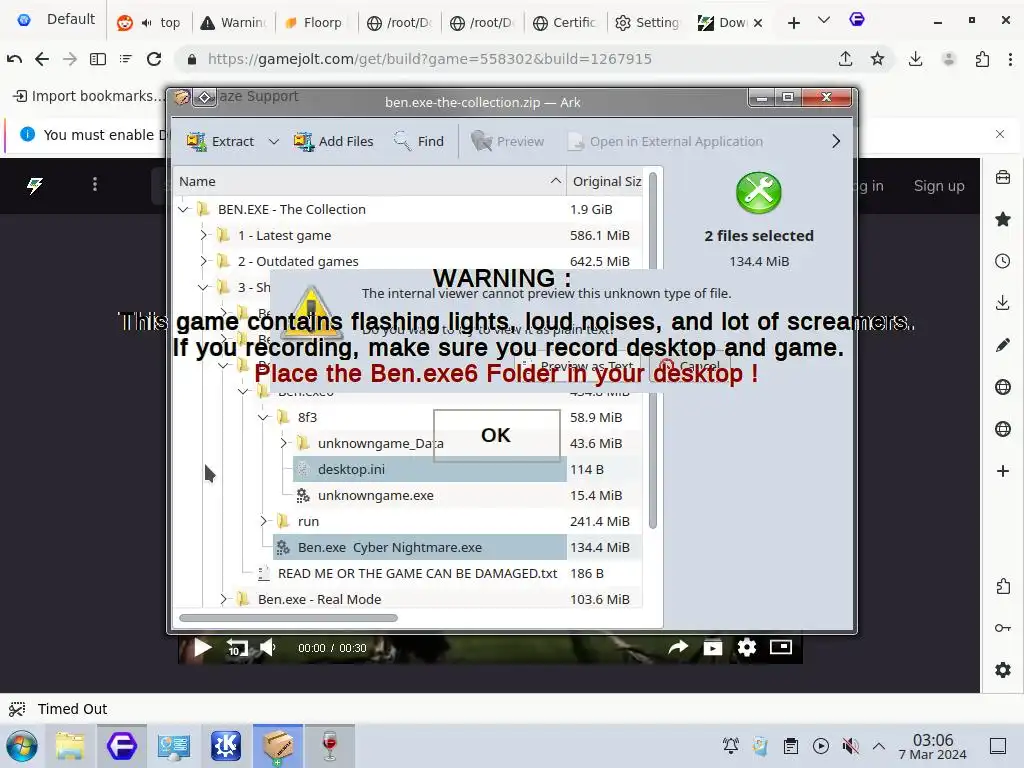Mute the video with speaker icon

pos(268,648)
